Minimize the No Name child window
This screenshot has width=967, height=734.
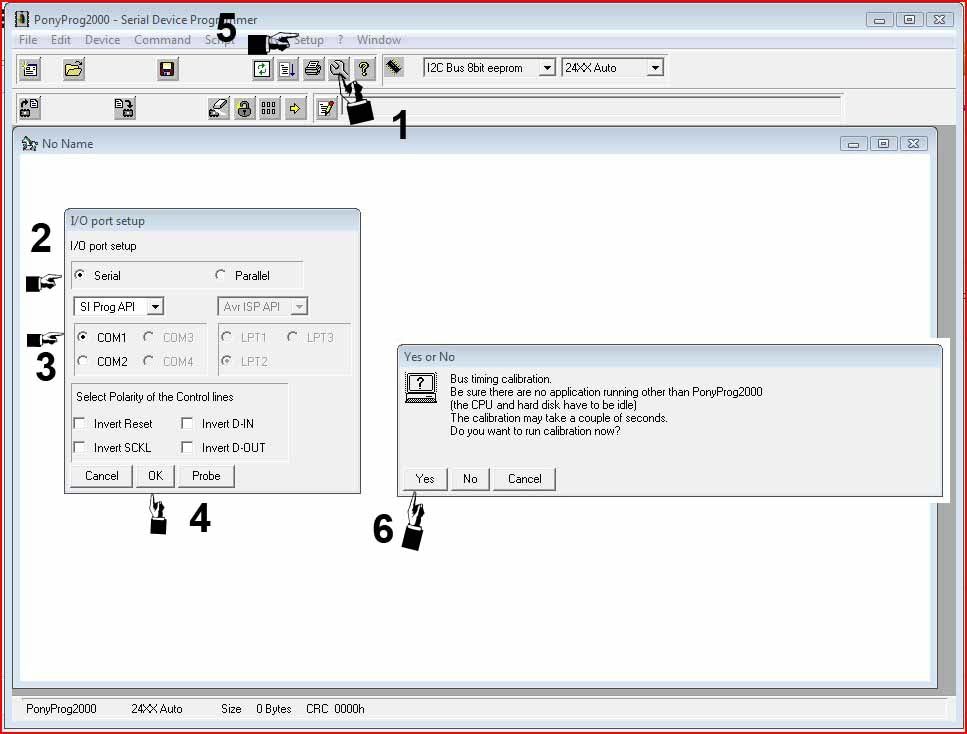[x=854, y=144]
